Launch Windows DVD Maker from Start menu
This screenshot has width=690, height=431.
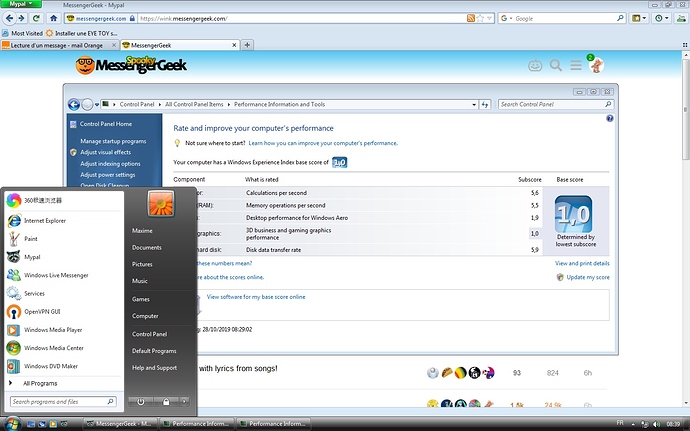click(64, 366)
